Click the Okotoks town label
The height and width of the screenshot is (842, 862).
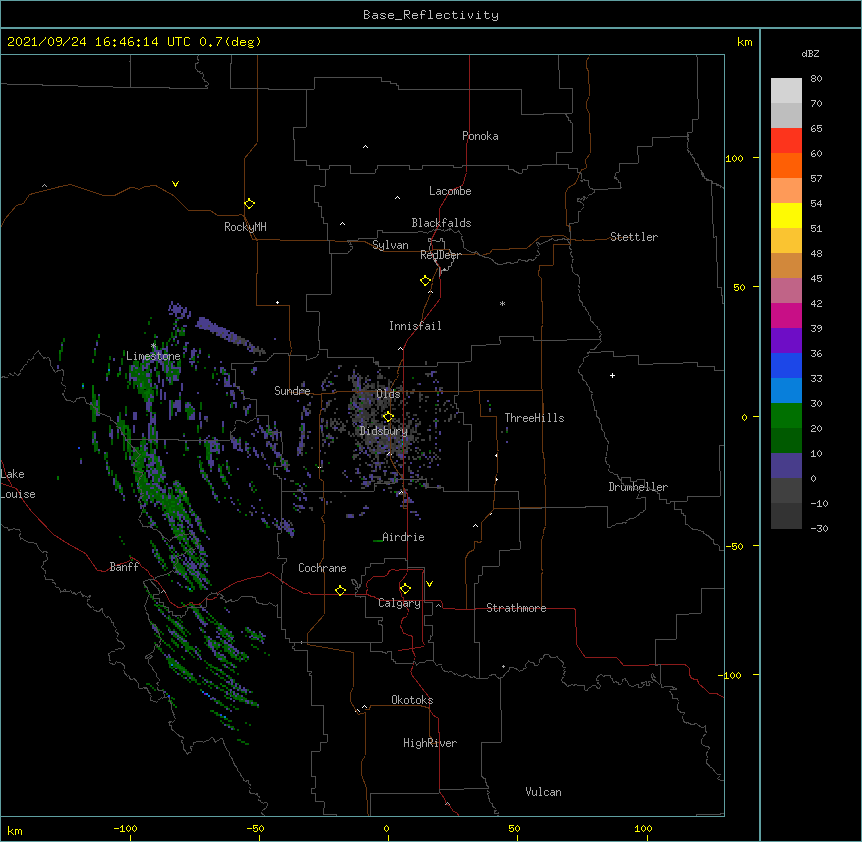(x=412, y=700)
